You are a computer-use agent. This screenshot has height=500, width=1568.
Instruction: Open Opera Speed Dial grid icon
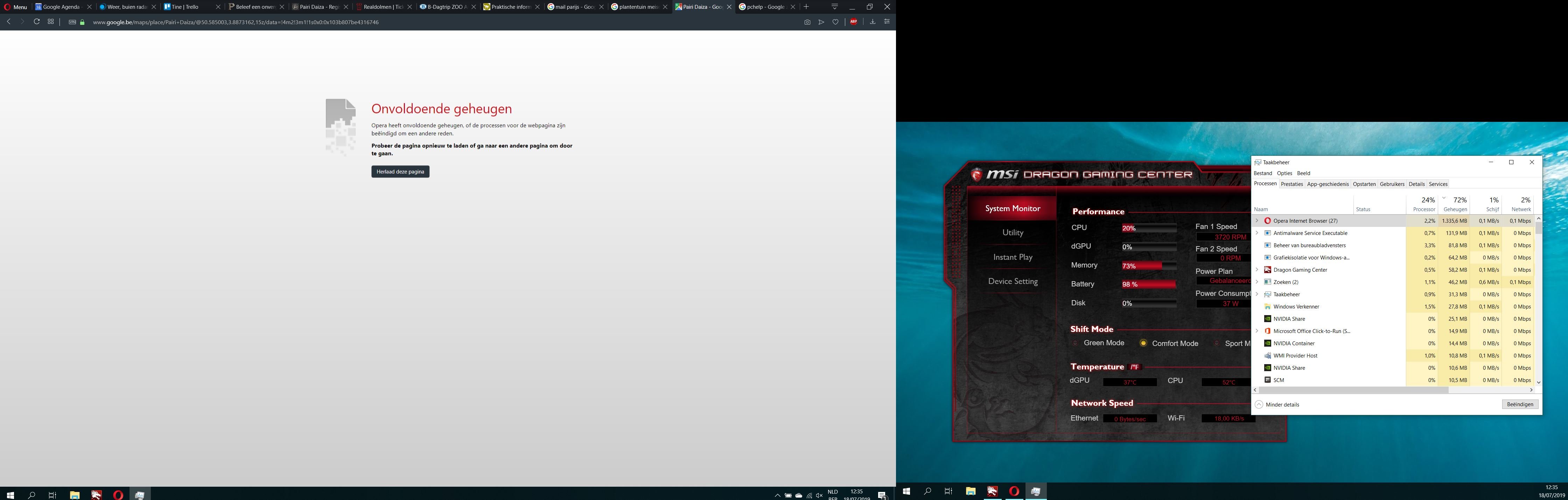click(50, 22)
